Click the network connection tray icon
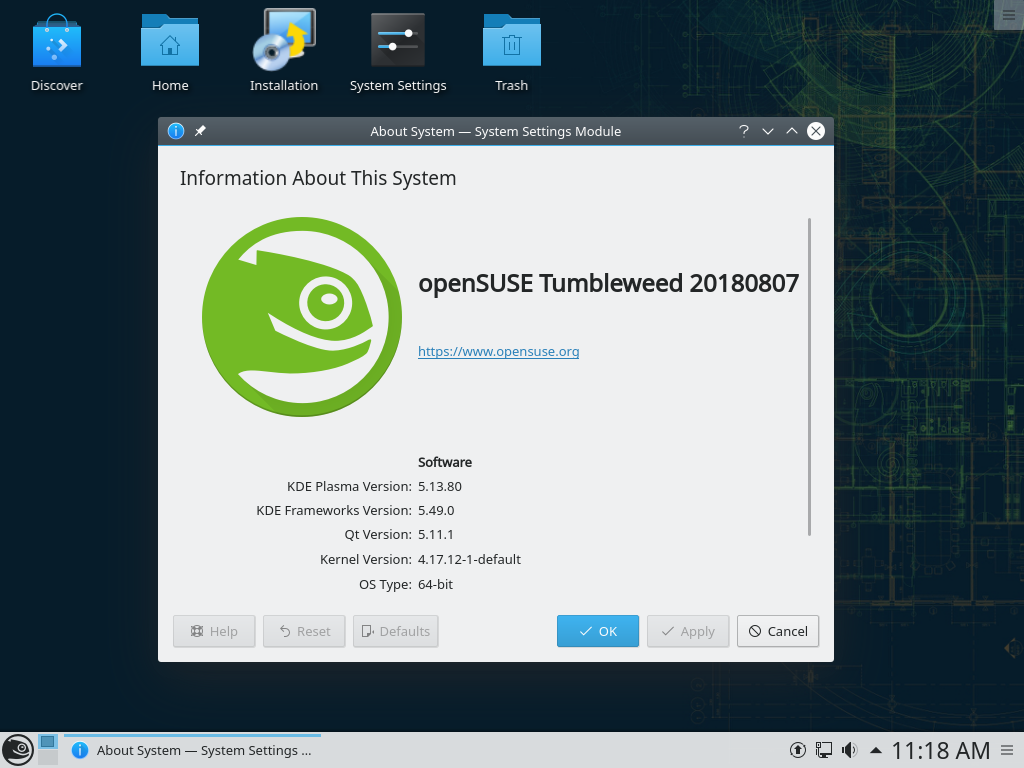1024x768 pixels. click(824, 750)
